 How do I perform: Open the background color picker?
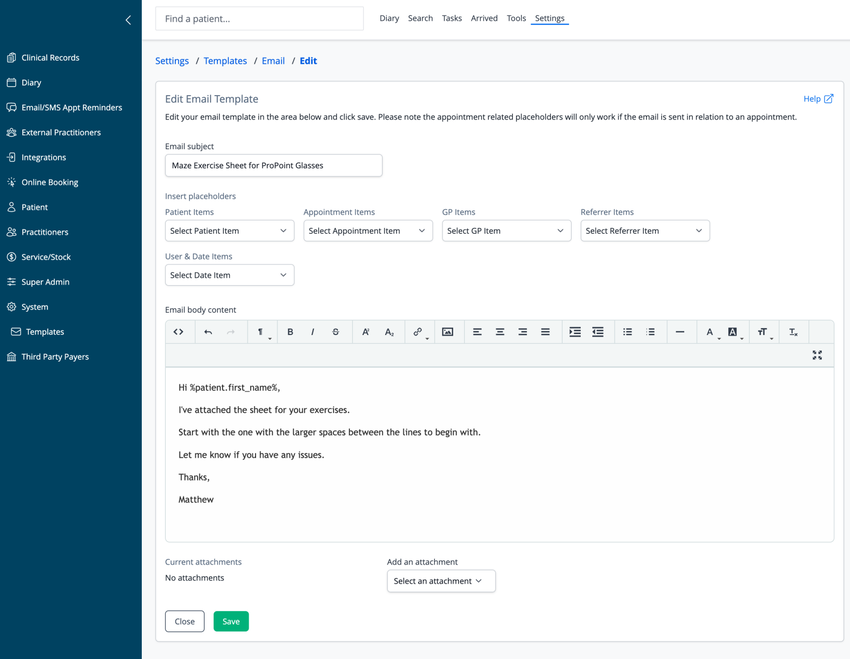click(x=734, y=332)
